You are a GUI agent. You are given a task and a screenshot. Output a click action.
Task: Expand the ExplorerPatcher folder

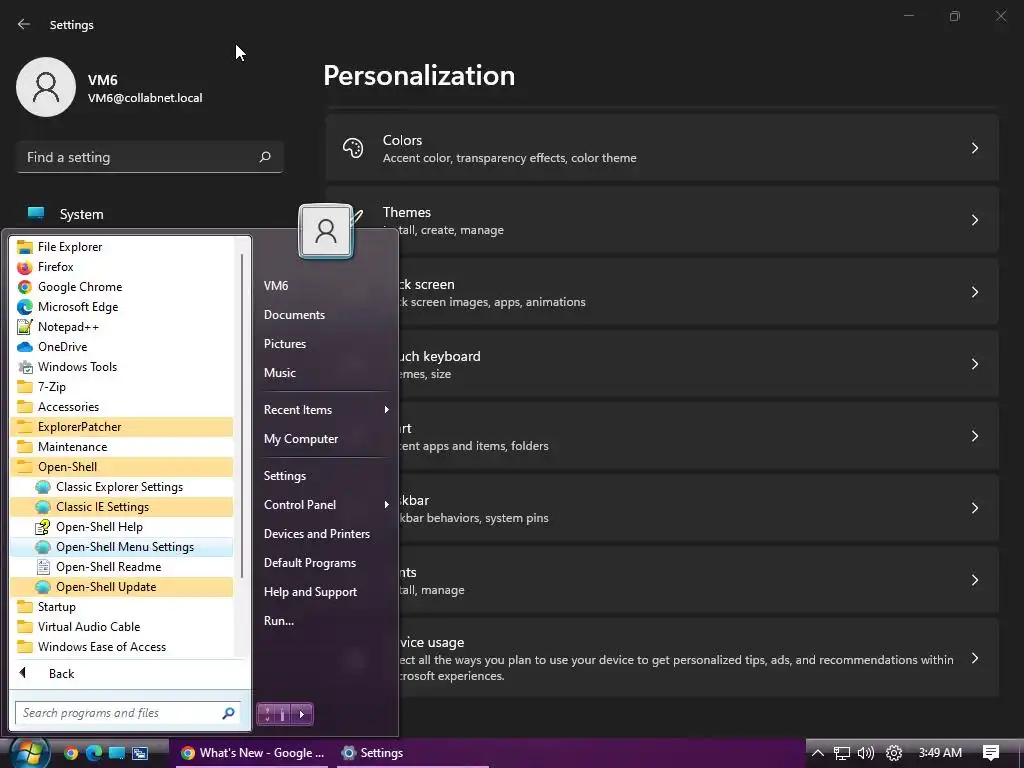[122, 427]
